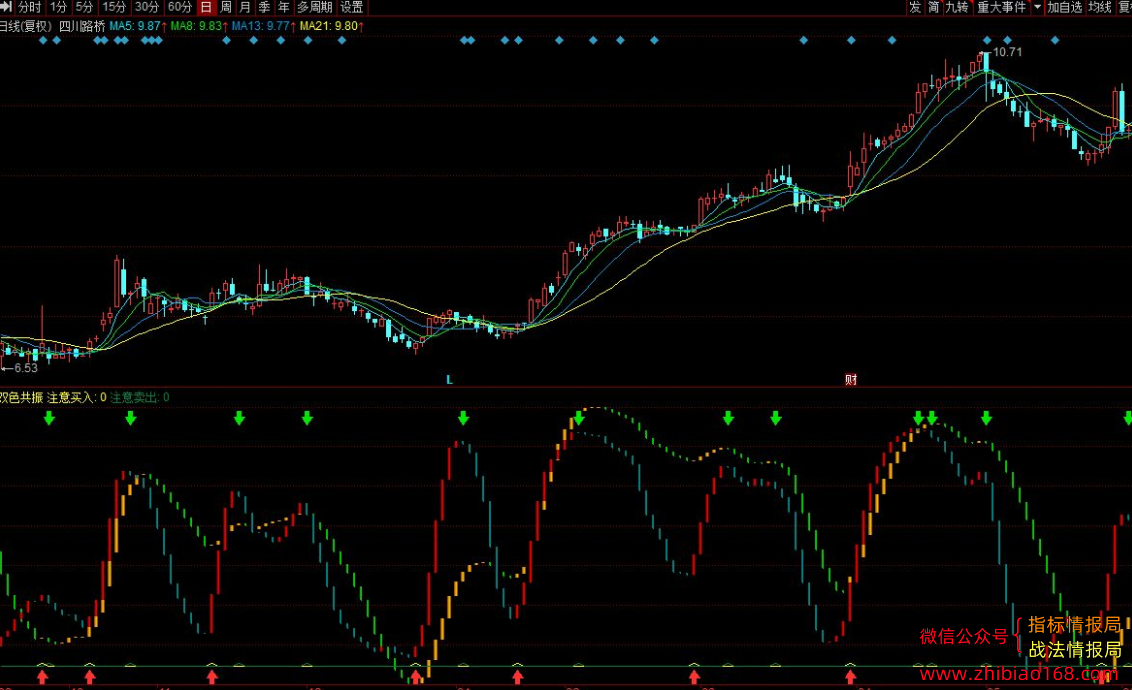Open the 设置 settings button
Viewport: 1132px width, 690px height.
tap(352, 7)
